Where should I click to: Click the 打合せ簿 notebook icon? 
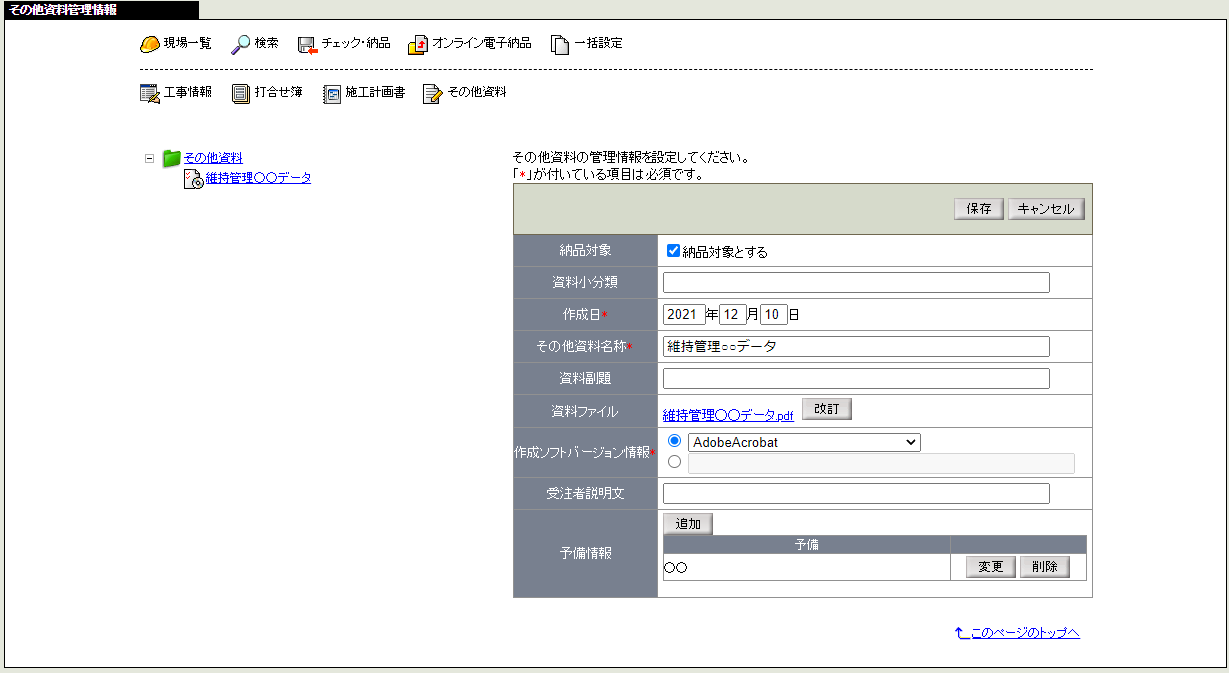[x=241, y=93]
